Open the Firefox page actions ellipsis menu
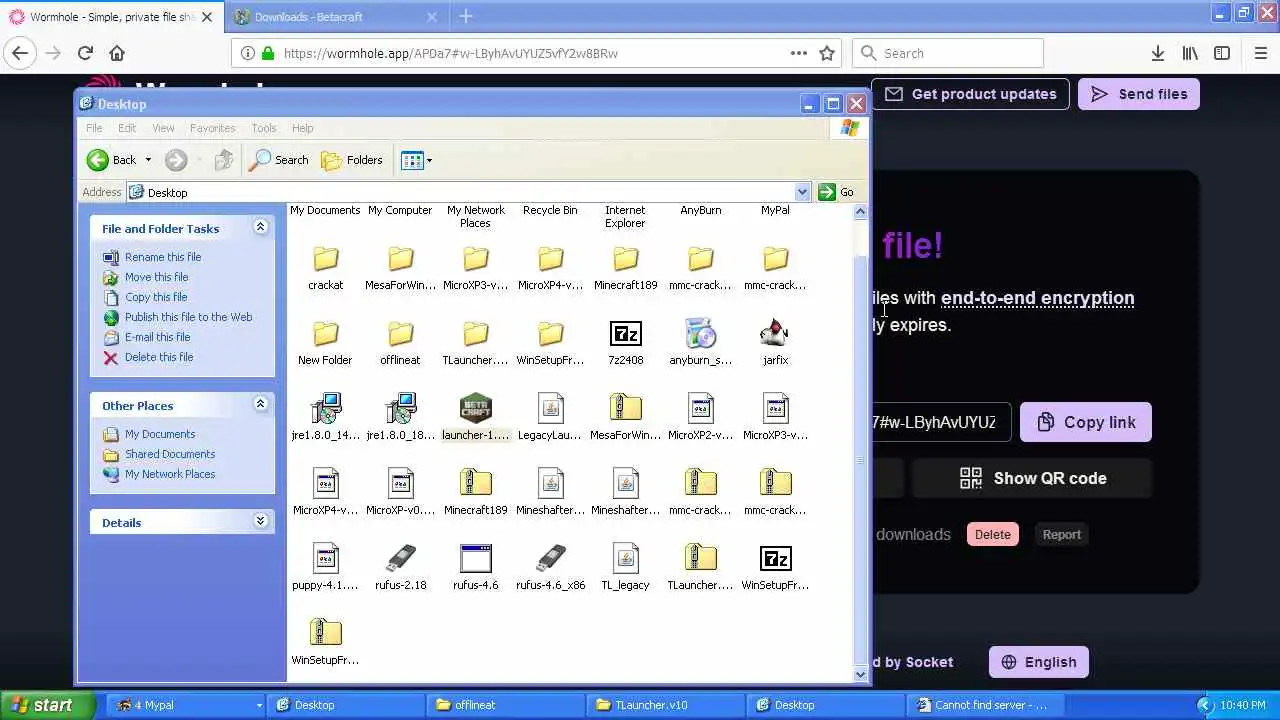 798,53
